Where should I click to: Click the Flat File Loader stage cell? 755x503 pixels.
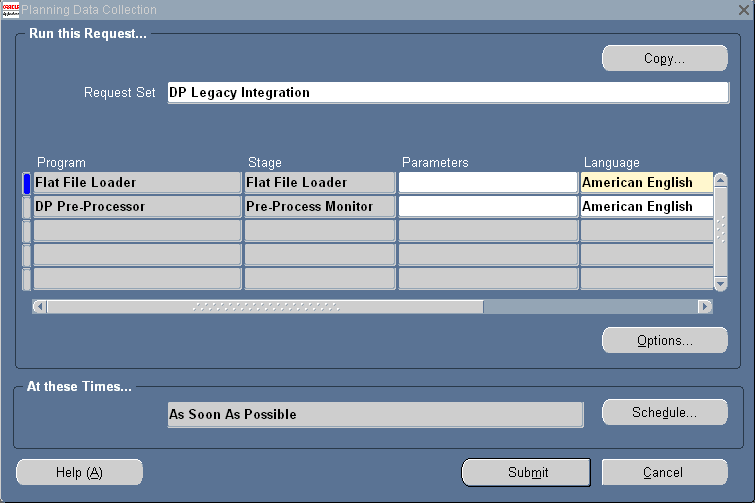(320, 182)
